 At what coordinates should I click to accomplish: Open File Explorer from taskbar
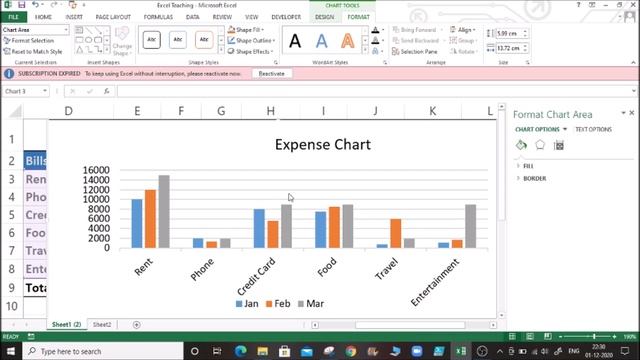pos(262,351)
